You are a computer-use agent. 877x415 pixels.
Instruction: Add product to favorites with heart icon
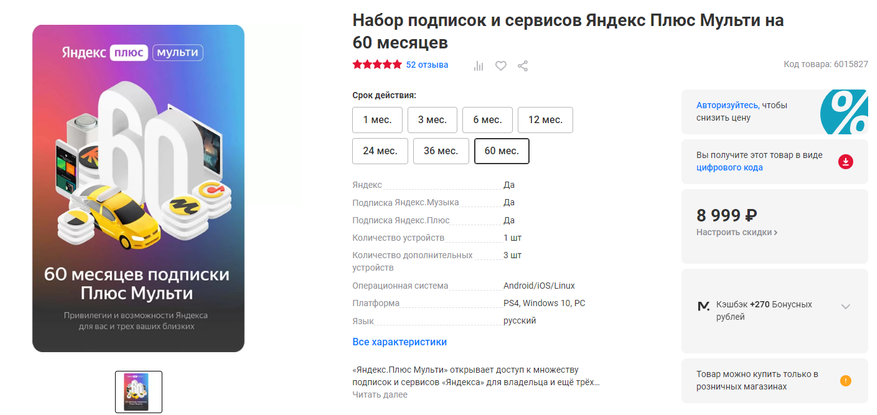click(501, 66)
